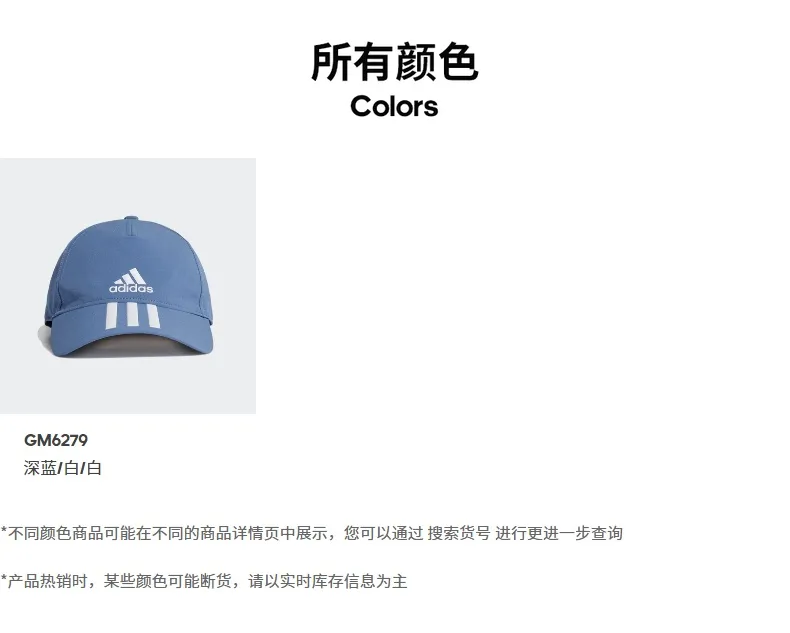Click the adidas logo on the cap
The image size is (790, 633).
coord(131,281)
